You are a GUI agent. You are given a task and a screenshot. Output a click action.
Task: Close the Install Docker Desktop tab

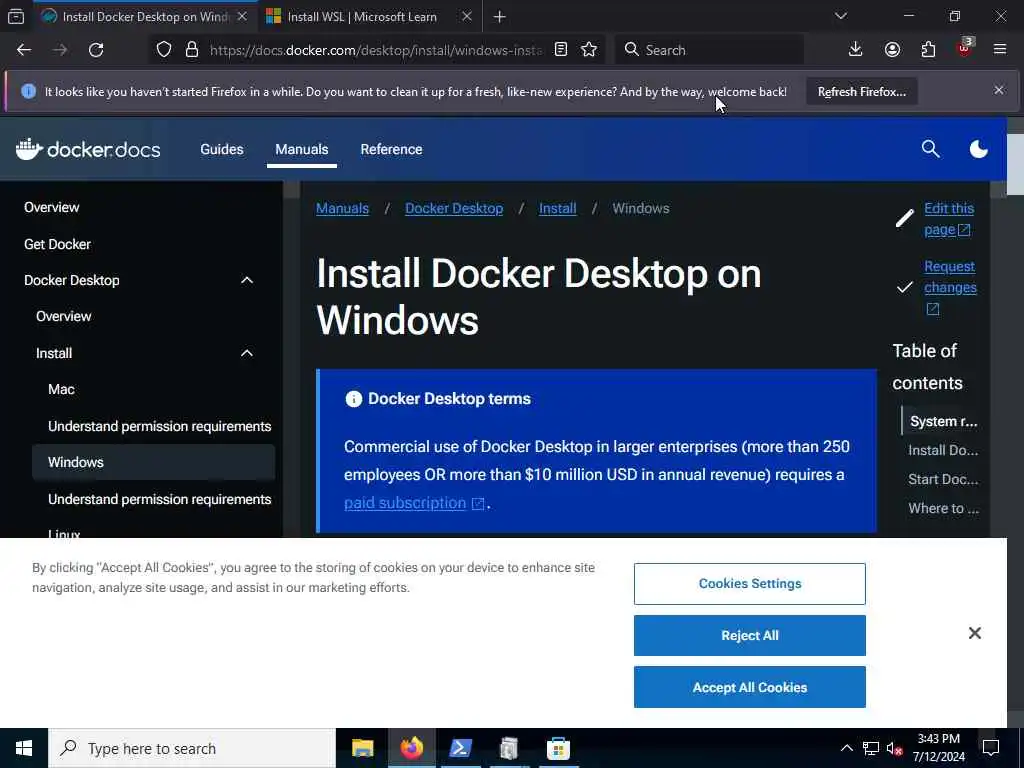[242, 16]
